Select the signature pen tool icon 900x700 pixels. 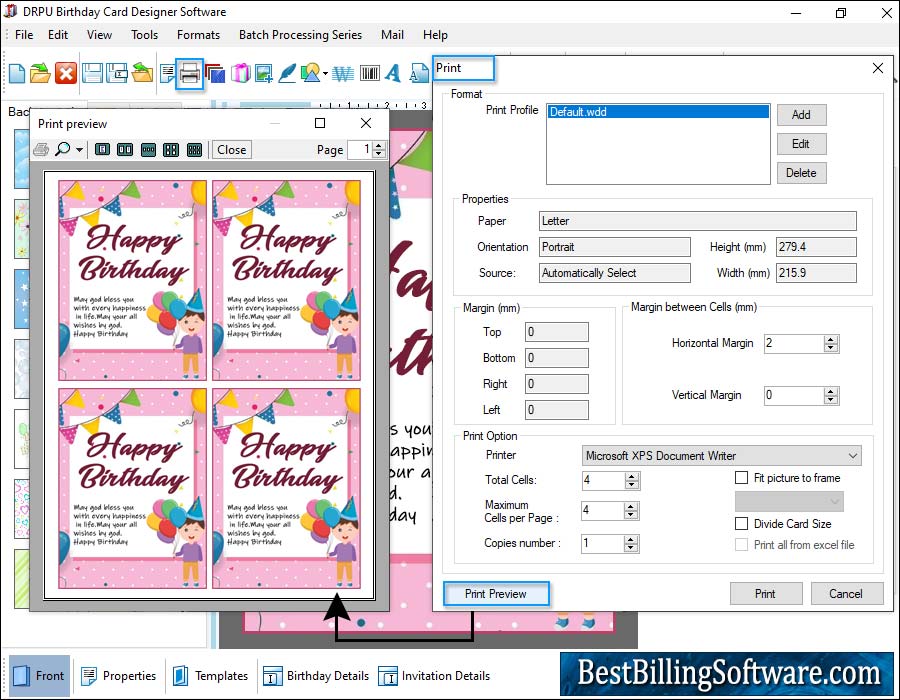[288, 73]
